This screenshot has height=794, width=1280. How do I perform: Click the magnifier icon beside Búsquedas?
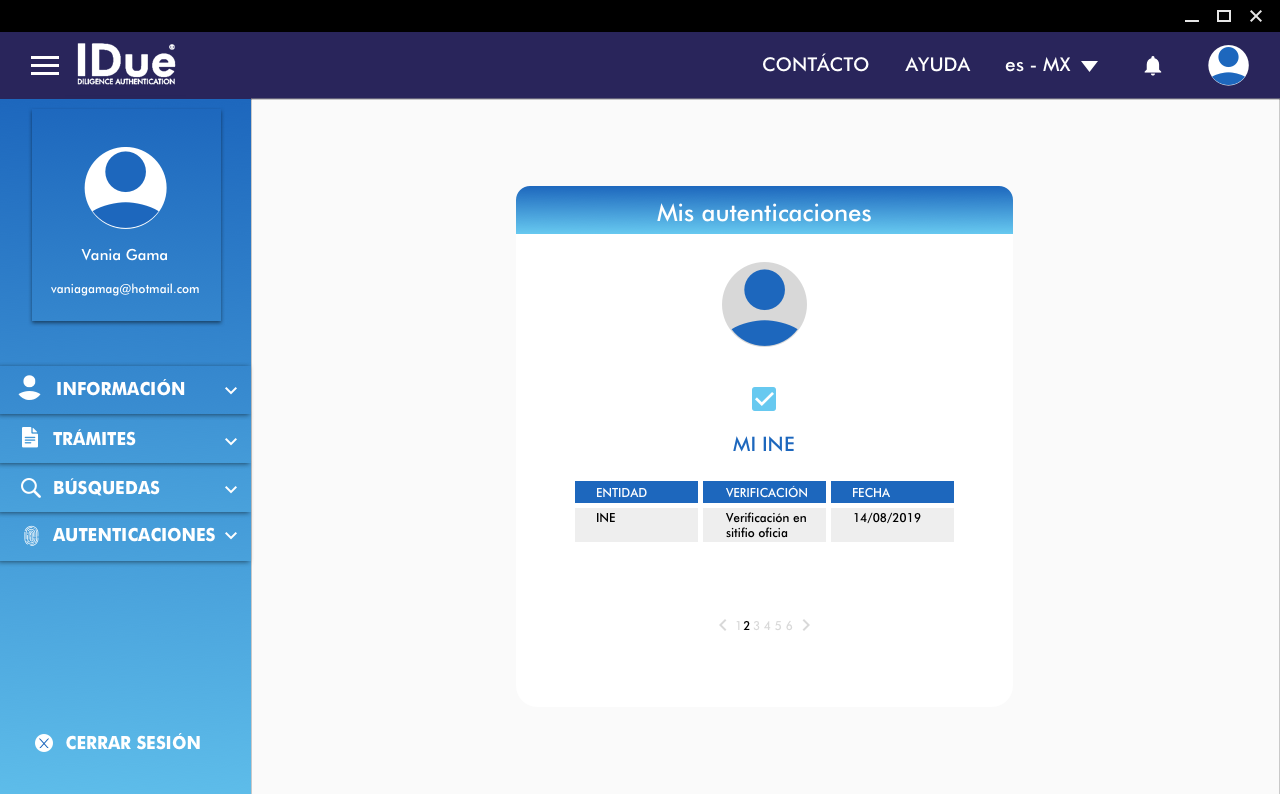[31, 488]
